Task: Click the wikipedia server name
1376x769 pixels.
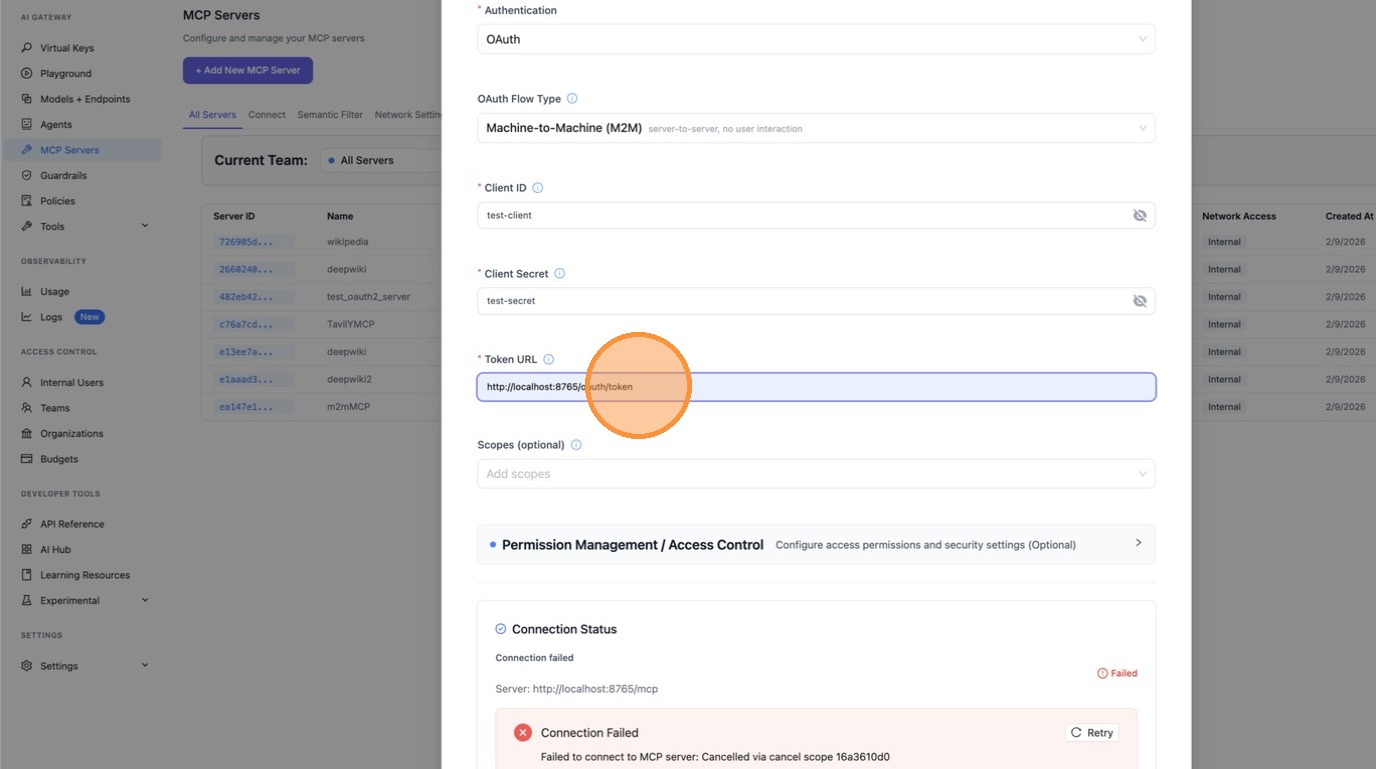Action: tap(348, 242)
